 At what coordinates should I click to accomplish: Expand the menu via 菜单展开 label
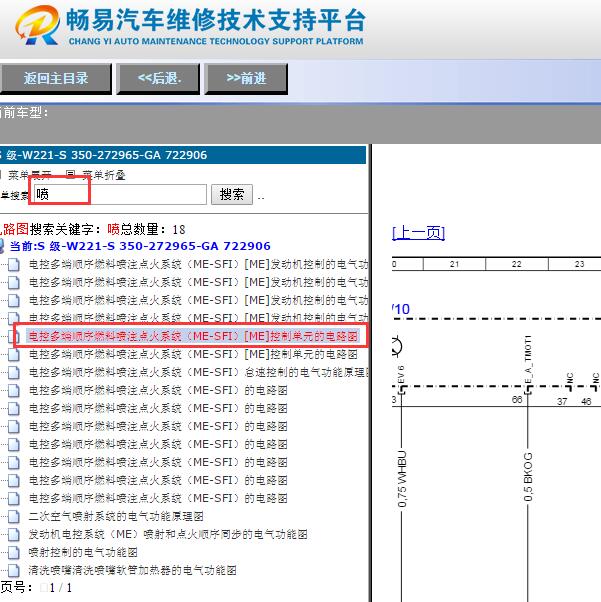click(x=30, y=175)
